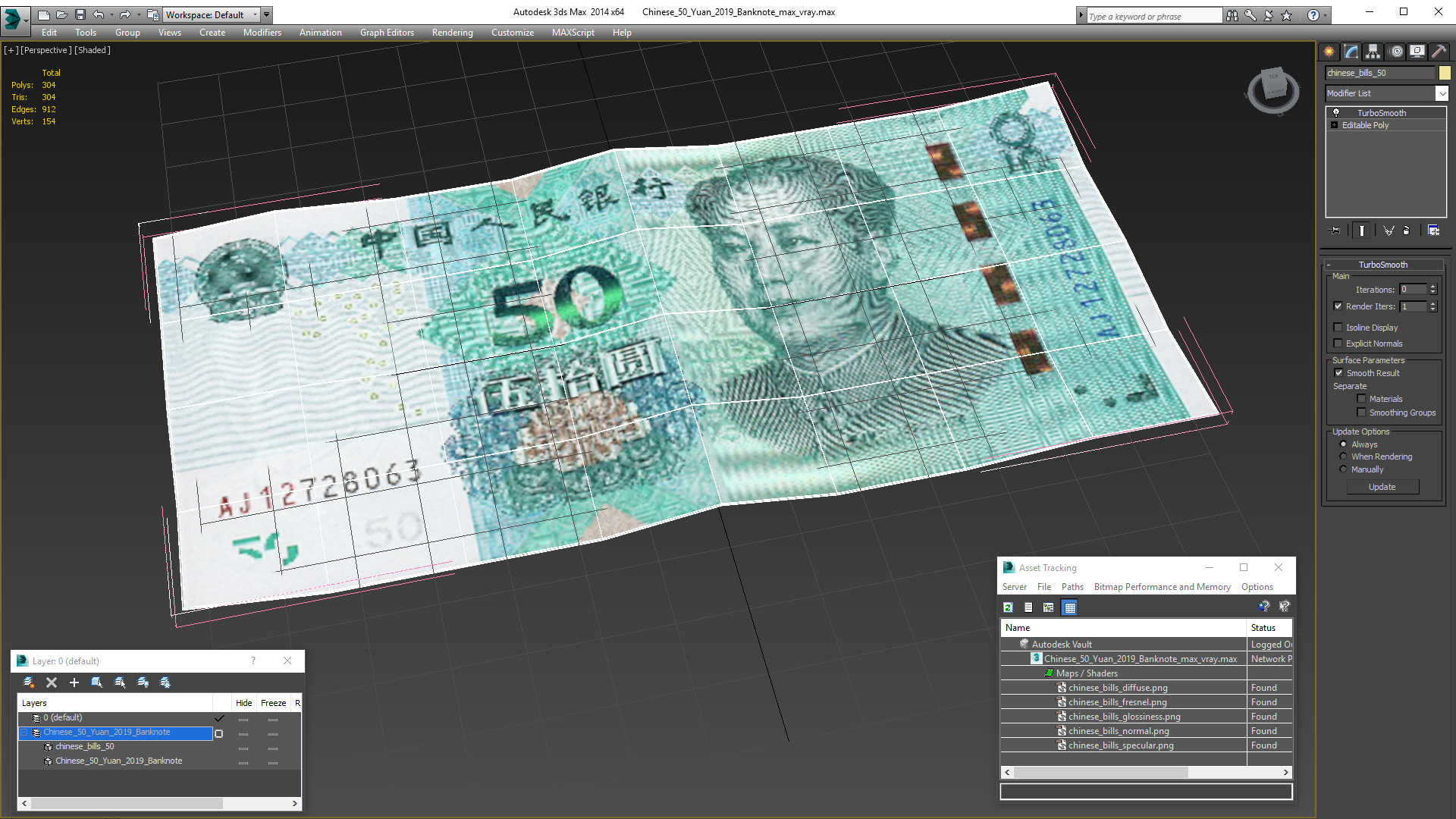This screenshot has width=1456, height=819.
Task: Select the When Rendering update option
Action: pos(1343,457)
